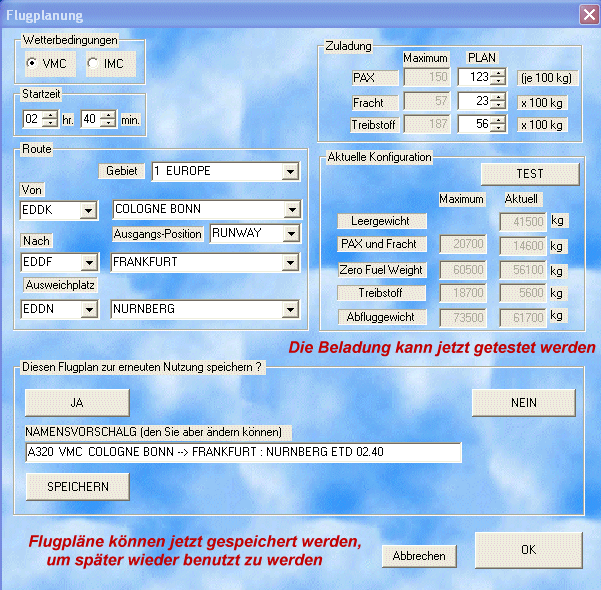Increase the start time hours spinner
Screen dimensions: 601x590
coord(50,115)
